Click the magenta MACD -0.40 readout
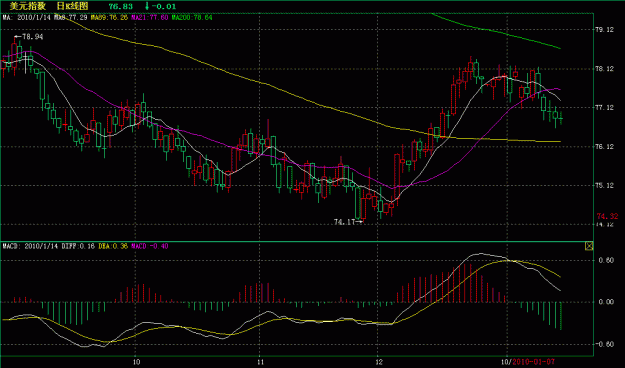 click(x=149, y=246)
